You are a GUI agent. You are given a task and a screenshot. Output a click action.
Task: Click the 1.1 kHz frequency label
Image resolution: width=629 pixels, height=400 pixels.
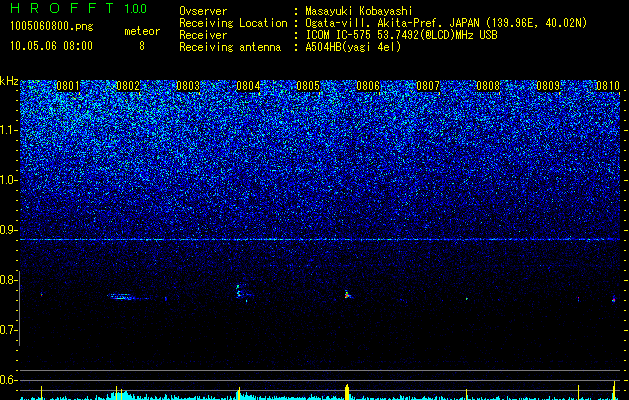pos(9,130)
